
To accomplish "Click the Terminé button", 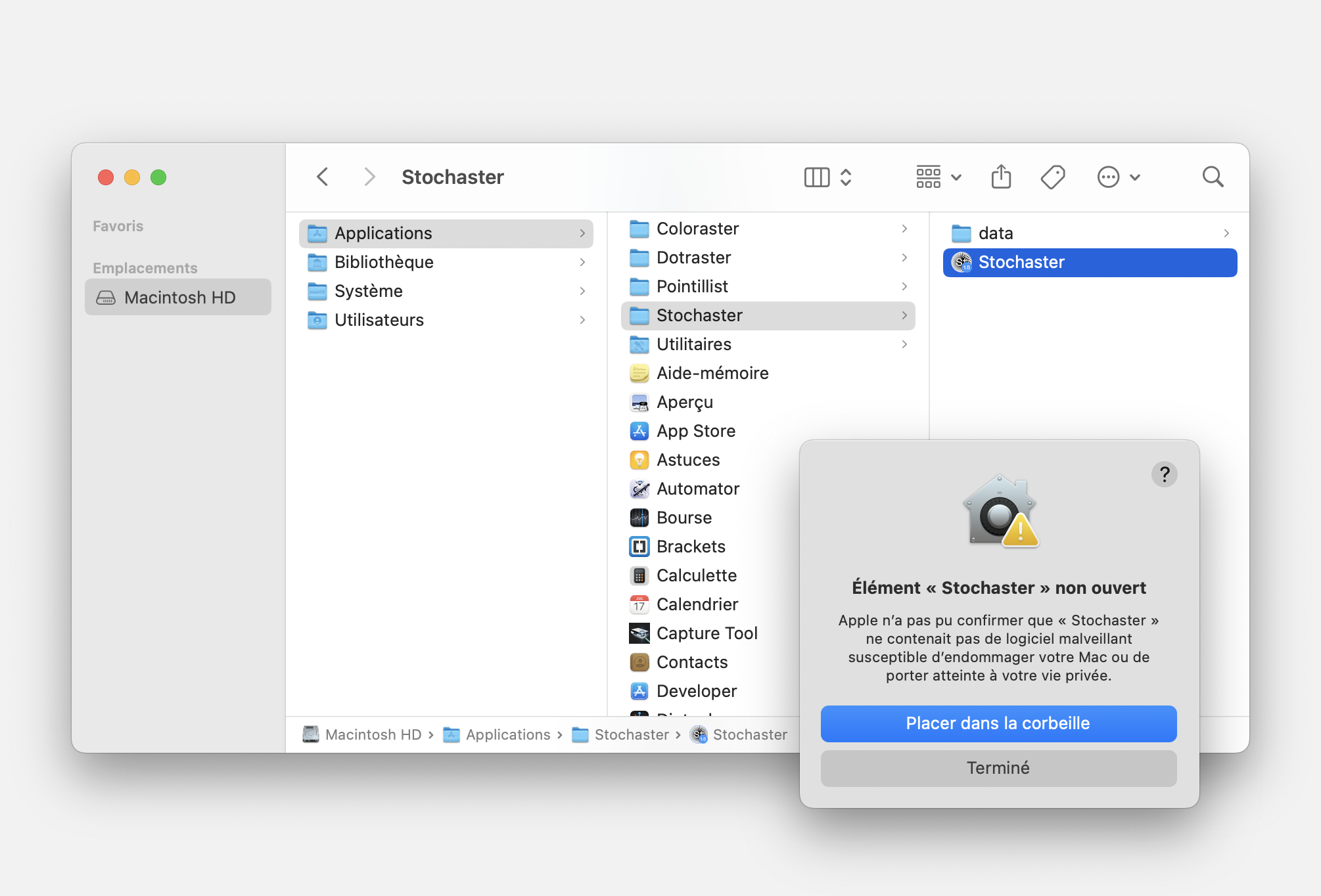I will (x=998, y=768).
